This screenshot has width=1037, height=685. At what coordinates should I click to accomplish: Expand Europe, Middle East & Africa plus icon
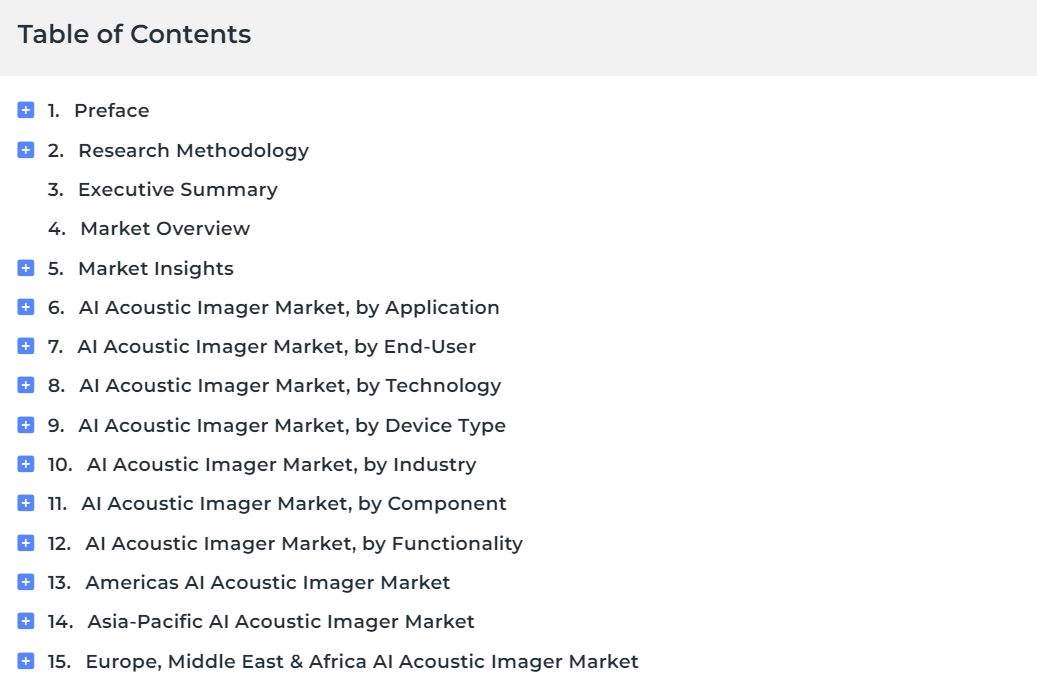[x=26, y=661]
